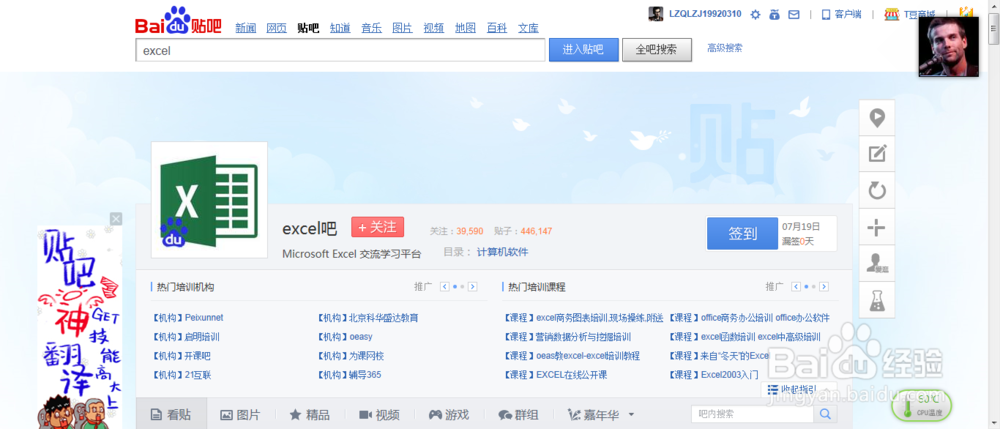Open 【机构】辅导365 link
Image resolution: width=1000 pixels, height=429 pixels.
pos(349,375)
